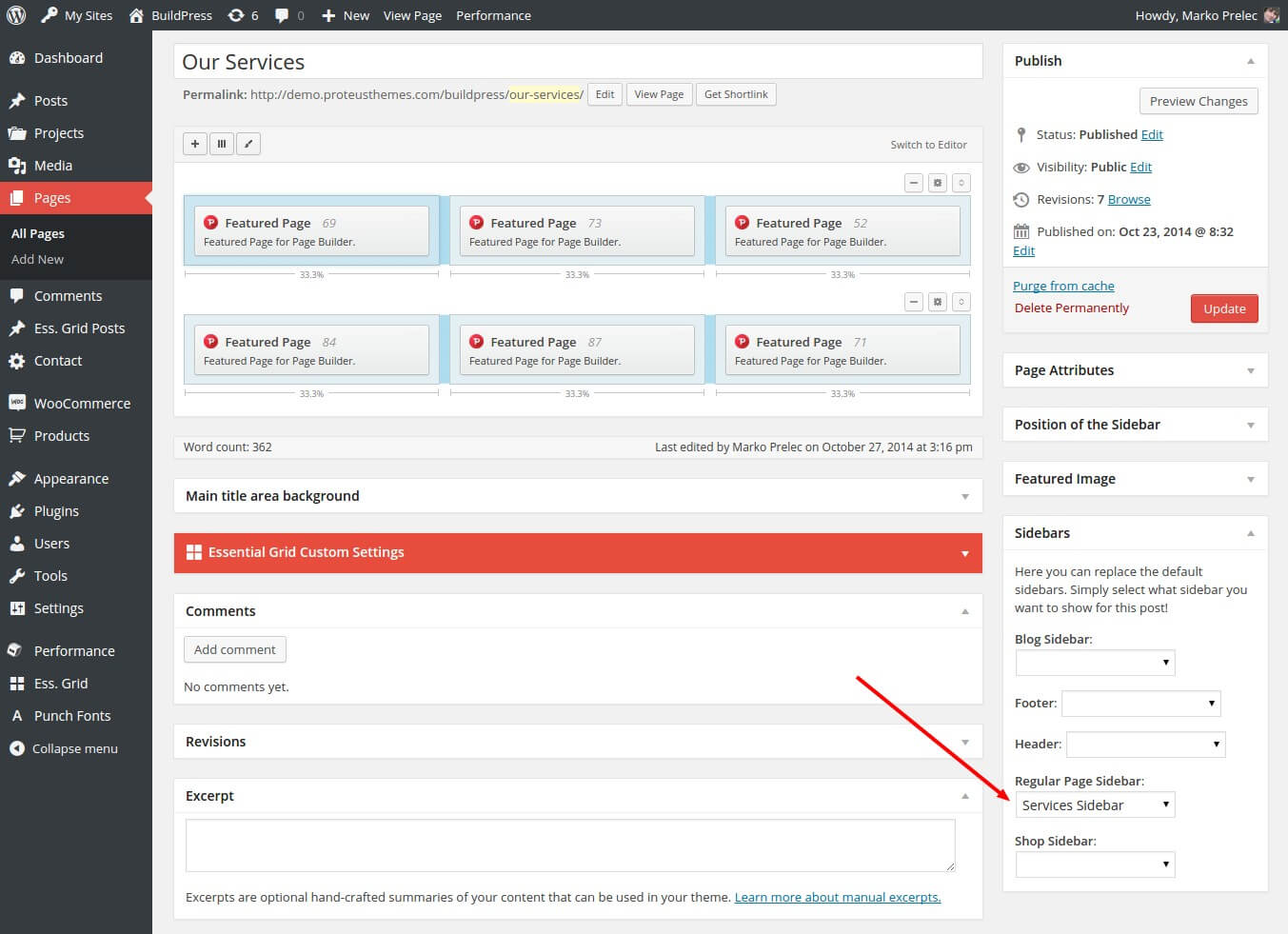
Task: Select Featured Page widget 87
Action: pos(577,350)
